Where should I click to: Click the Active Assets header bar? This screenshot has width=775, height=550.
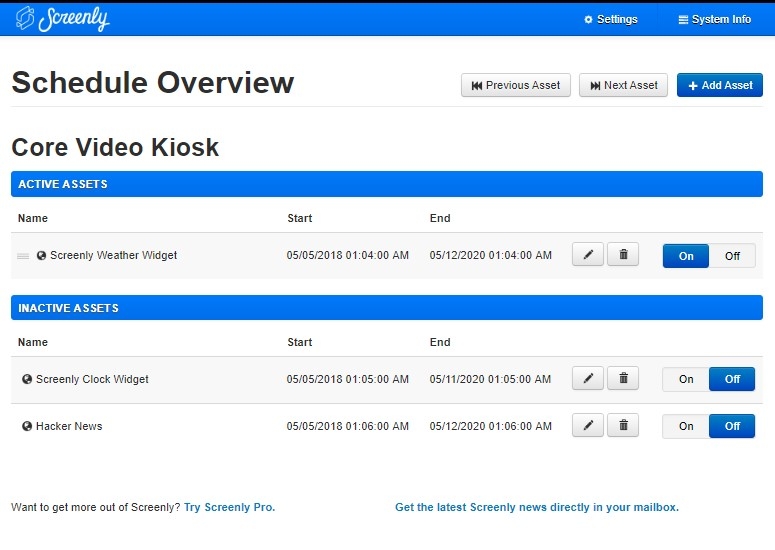point(387,184)
